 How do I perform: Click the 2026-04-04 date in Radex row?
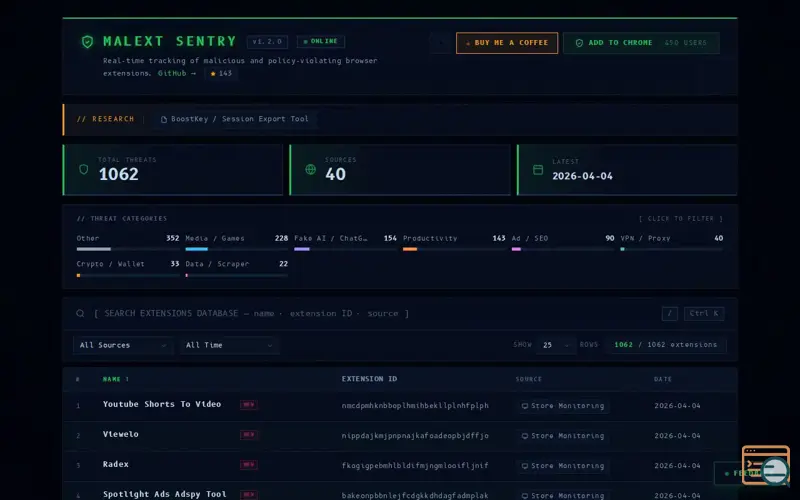click(677, 466)
